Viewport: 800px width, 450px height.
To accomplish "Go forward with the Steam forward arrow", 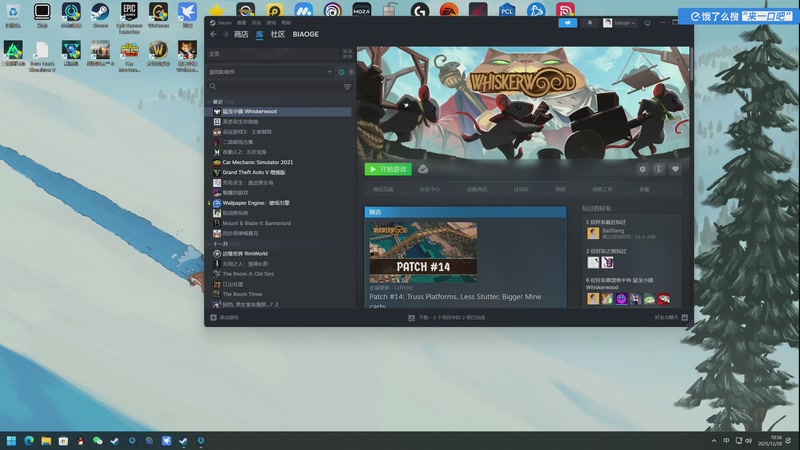I will (x=225, y=34).
